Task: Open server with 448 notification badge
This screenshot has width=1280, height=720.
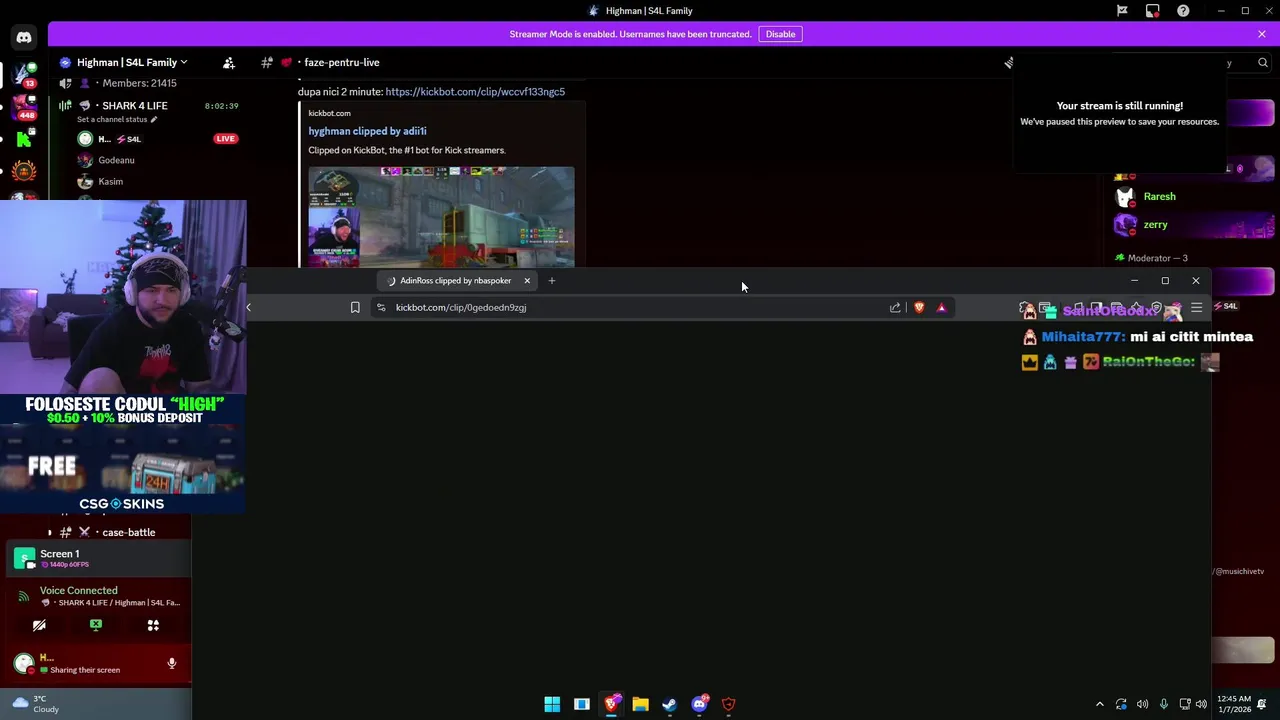Action: (x=24, y=106)
